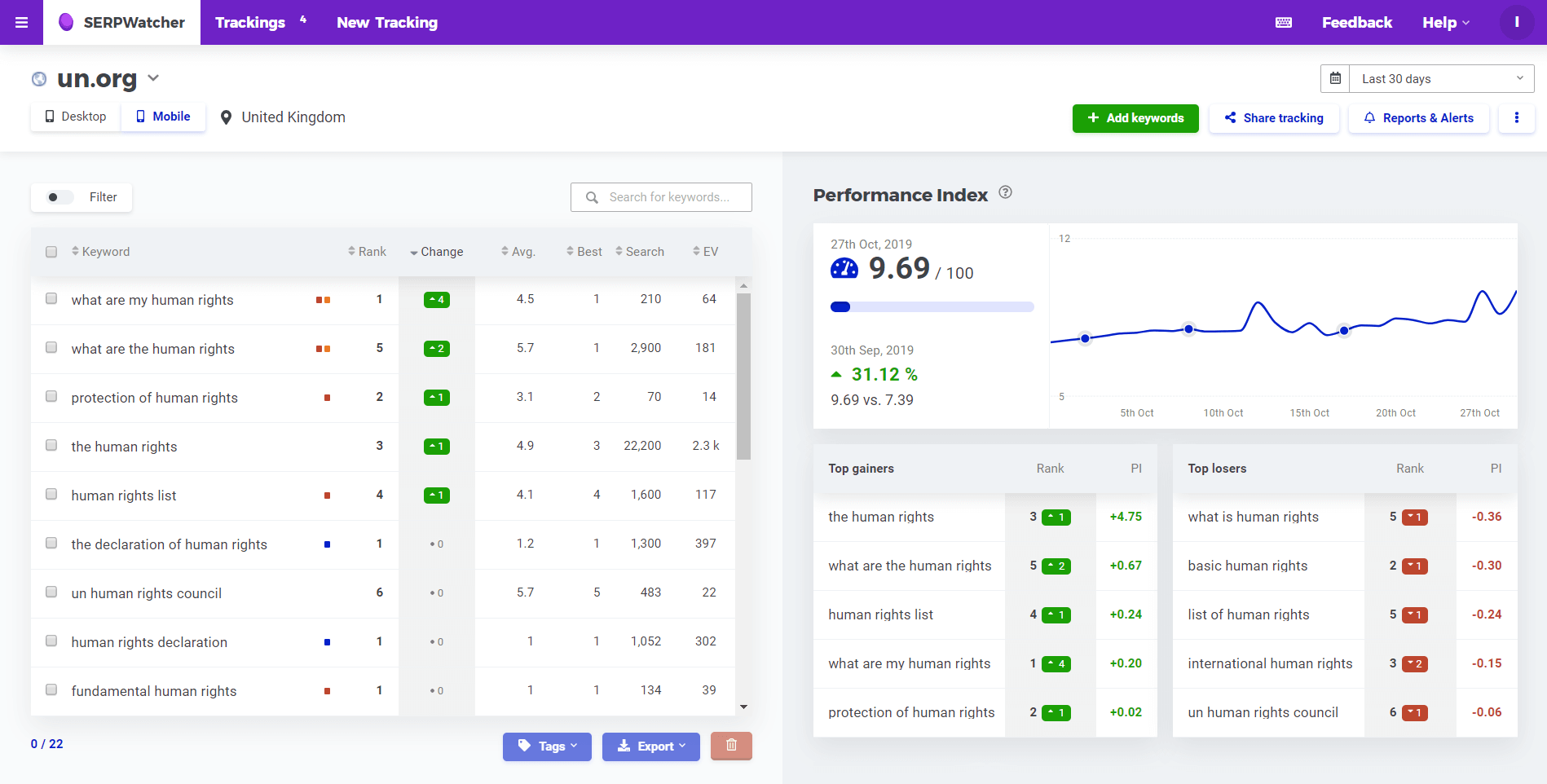The image size is (1547, 784).
Task: Sort the table by Search volume column
Action: click(x=640, y=252)
